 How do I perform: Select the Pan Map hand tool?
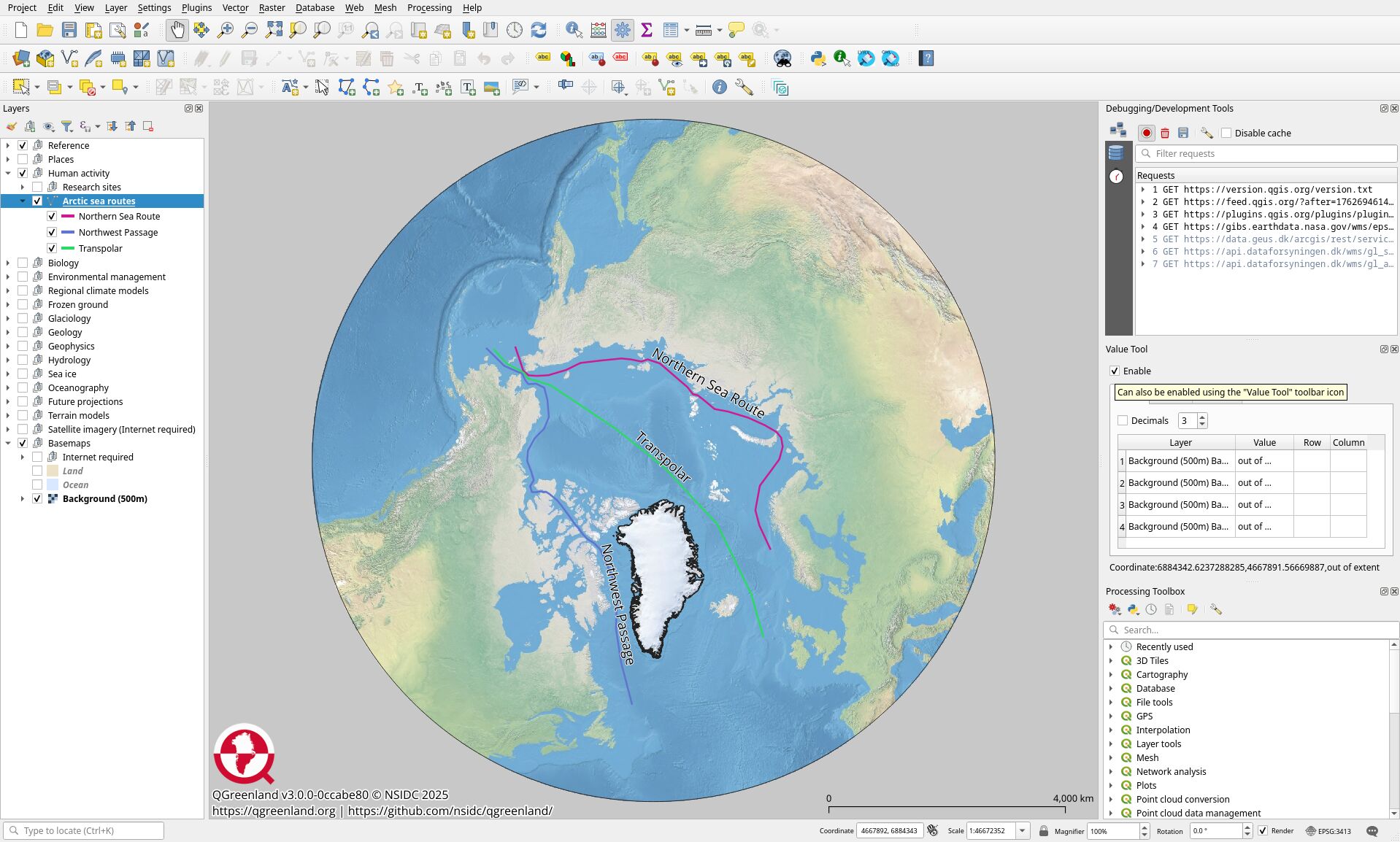click(177, 30)
